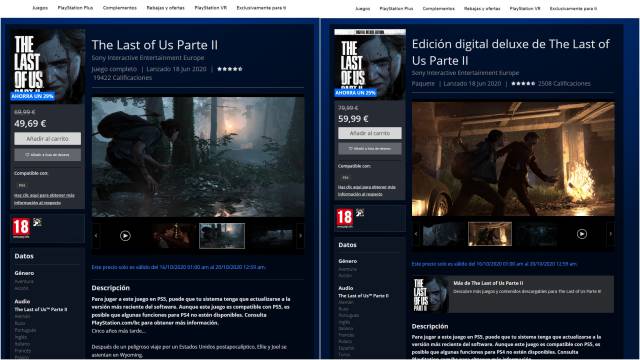Click right gallery previous arrow
640x360 pixels.
pos(416,234)
